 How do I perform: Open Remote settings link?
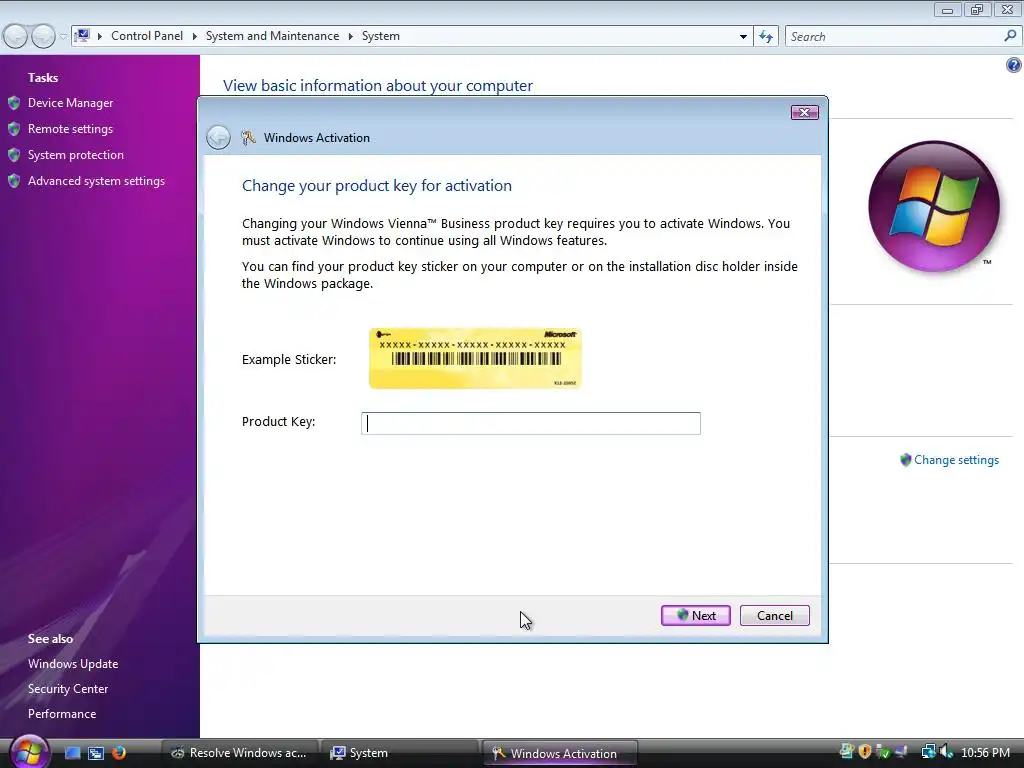[x=71, y=129]
